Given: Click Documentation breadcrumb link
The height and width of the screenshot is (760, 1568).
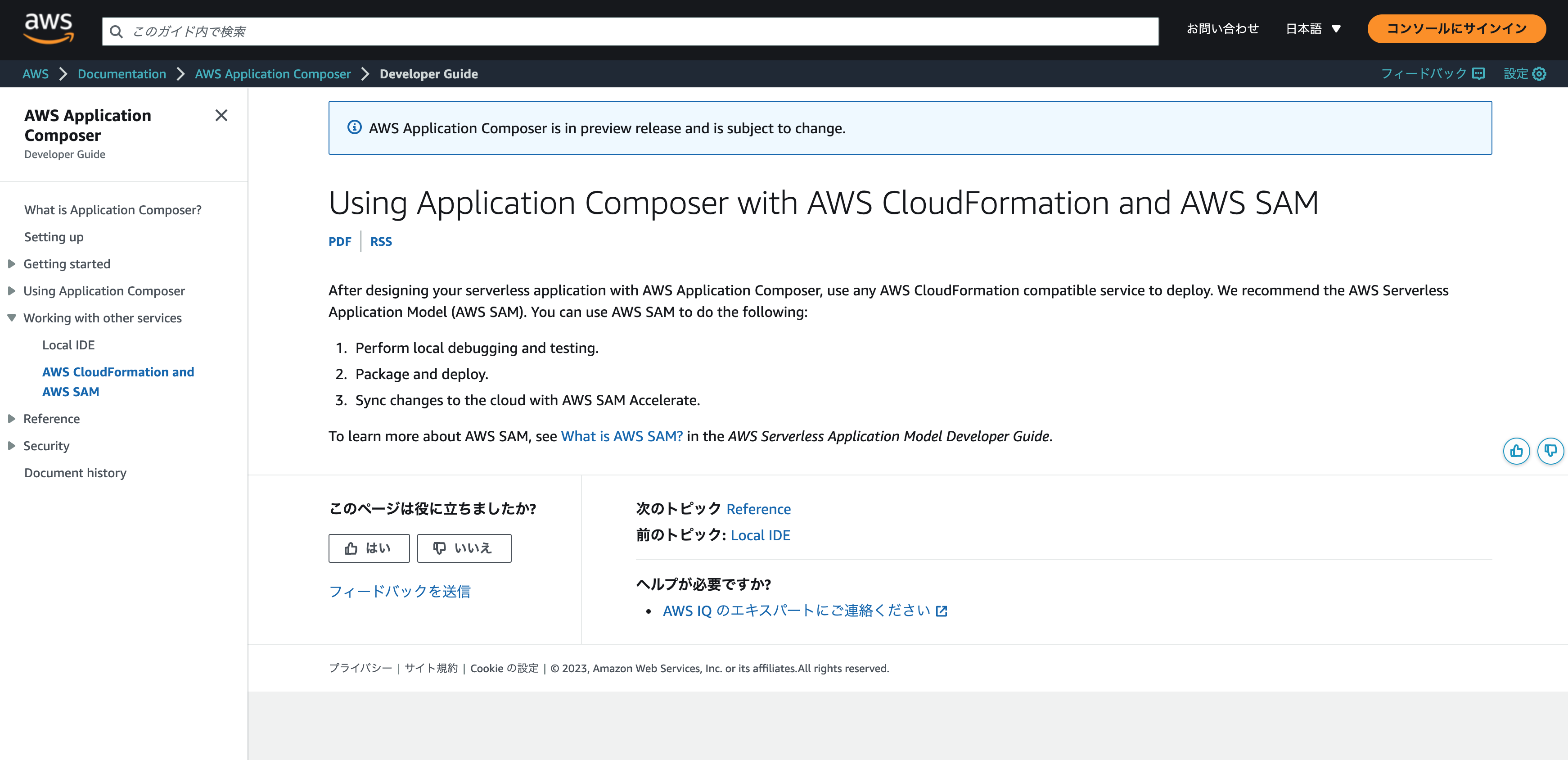Looking at the screenshot, I should tap(122, 74).
